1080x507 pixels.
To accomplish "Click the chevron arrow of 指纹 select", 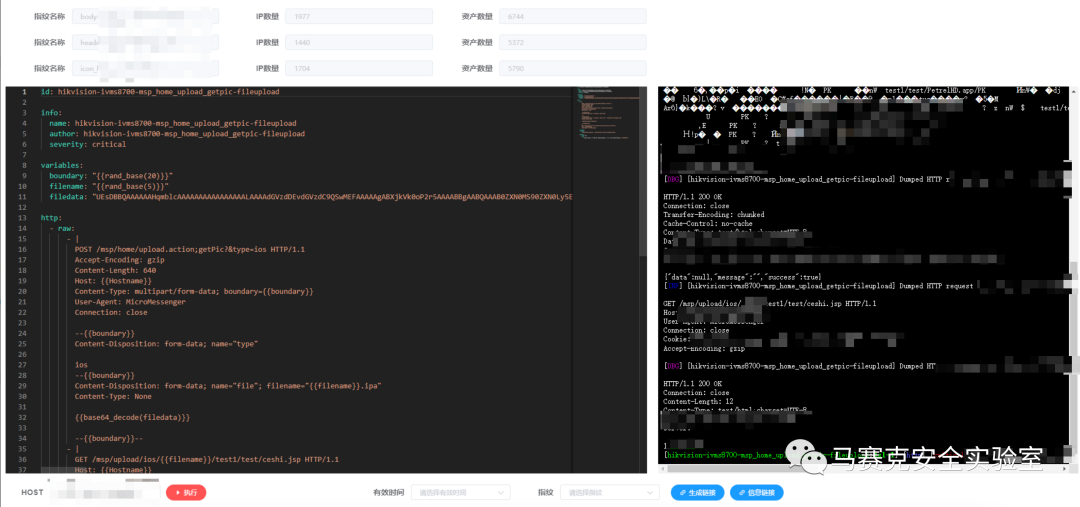I will coord(648,493).
